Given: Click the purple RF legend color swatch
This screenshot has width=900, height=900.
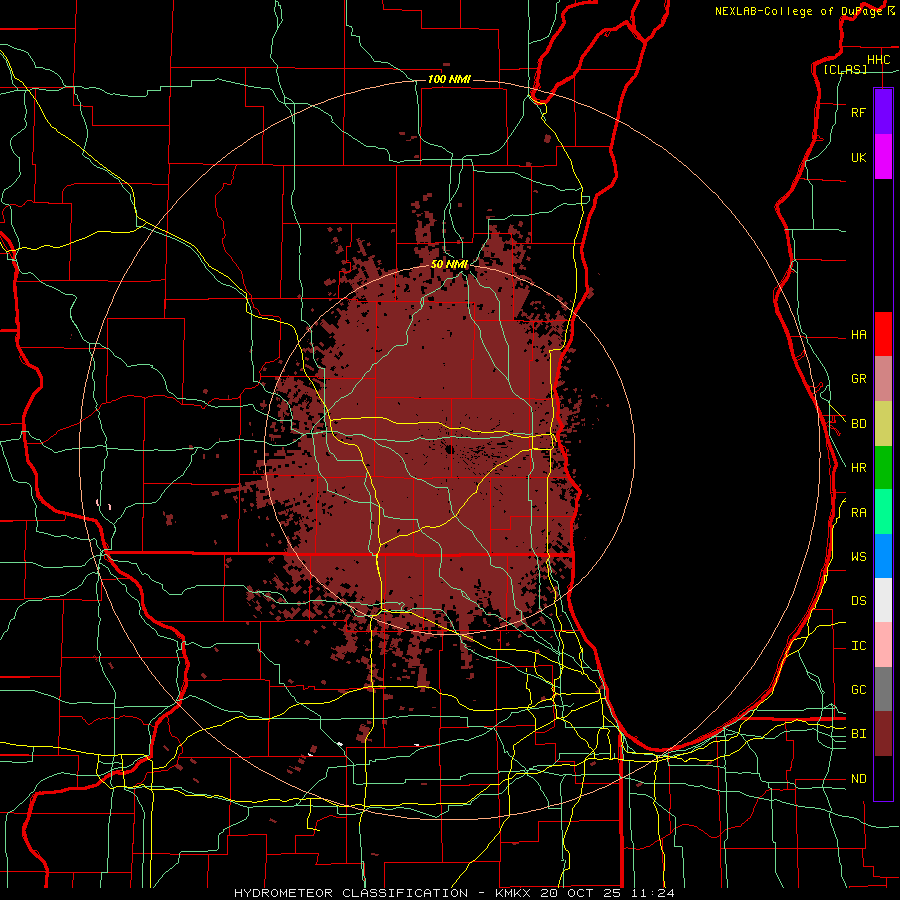Looking at the screenshot, I should pyautogui.click(x=883, y=112).
